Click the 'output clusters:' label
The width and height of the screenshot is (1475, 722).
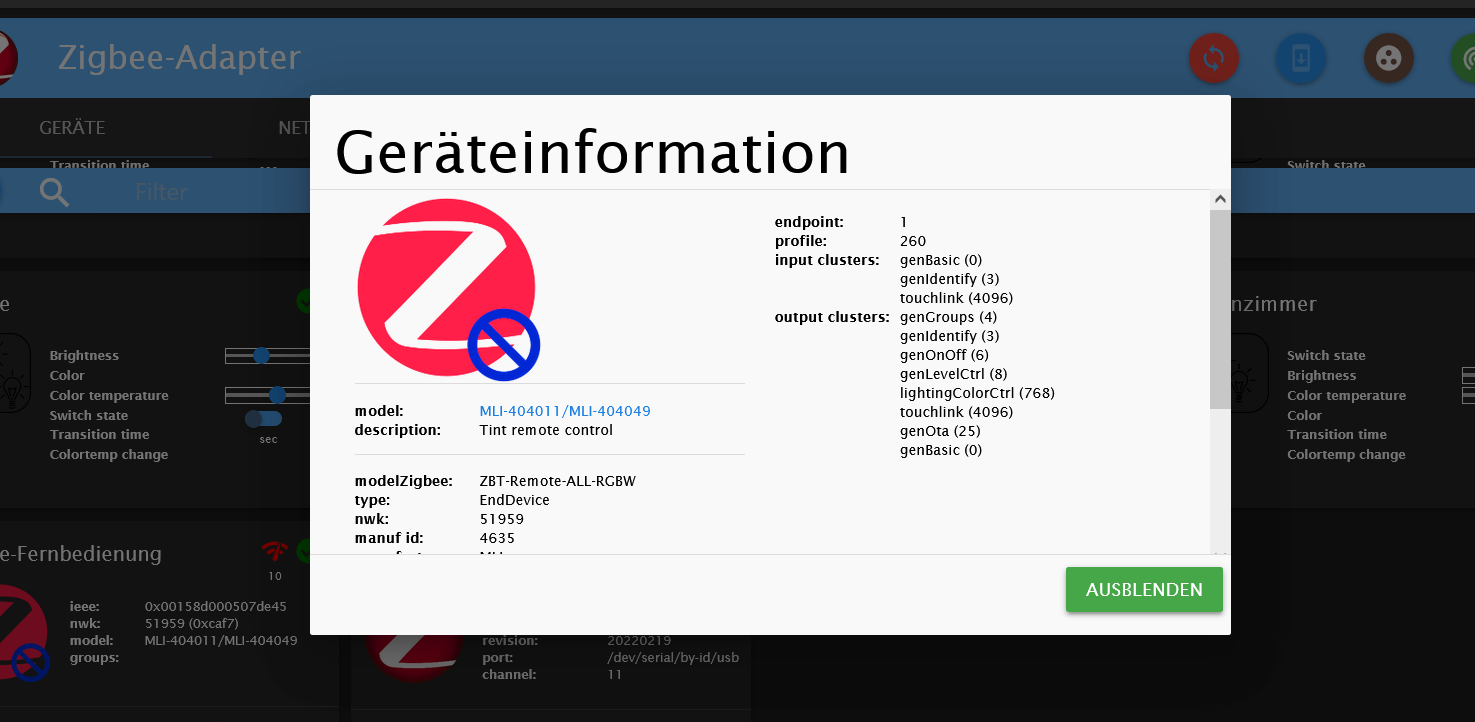pyautogui.click(x=832, y=317)
